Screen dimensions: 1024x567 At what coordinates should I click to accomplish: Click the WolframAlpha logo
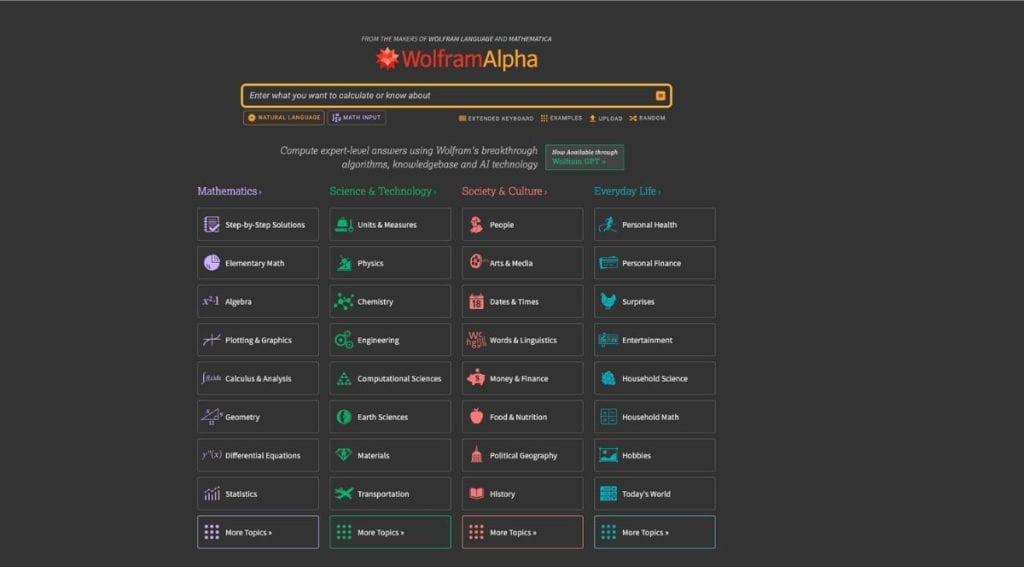456,59
